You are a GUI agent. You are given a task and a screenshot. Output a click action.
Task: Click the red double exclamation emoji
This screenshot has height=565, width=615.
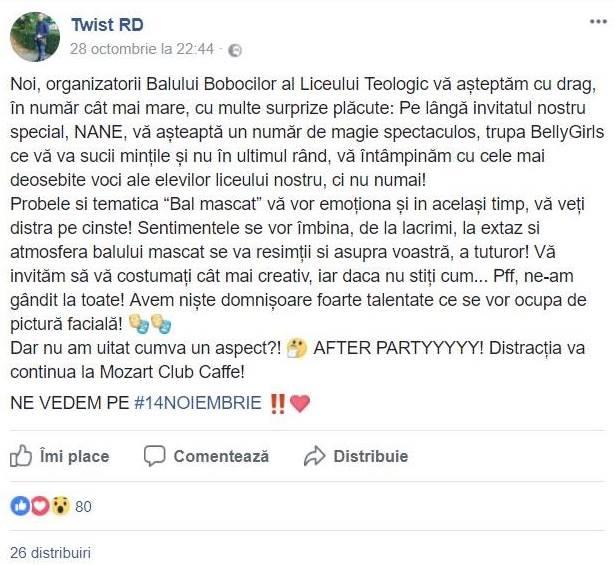click(277, 403)
